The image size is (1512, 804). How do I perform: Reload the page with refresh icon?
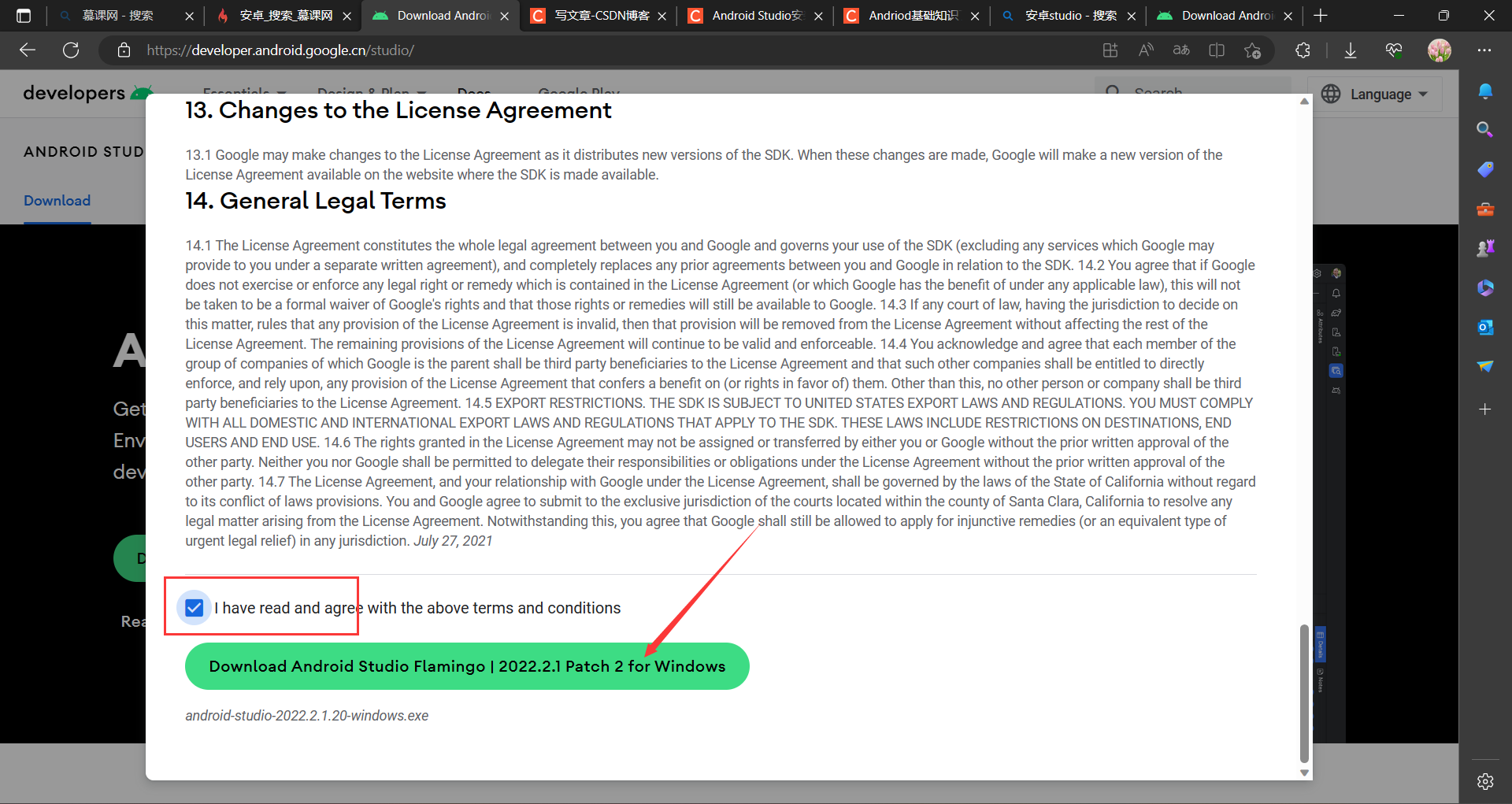(x=71, y=50)
